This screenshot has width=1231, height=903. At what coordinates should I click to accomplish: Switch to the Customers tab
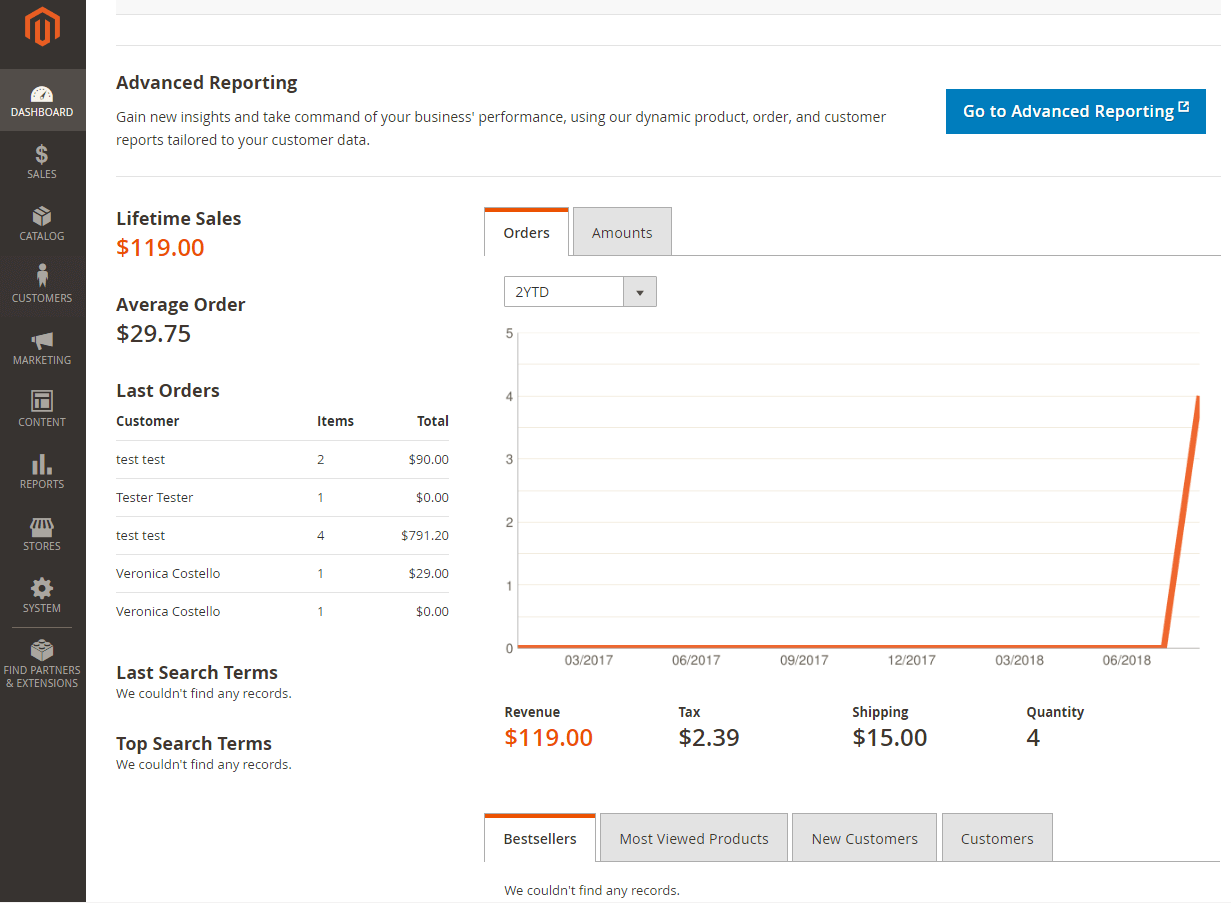pyautogui.click(x=996, y=837)
